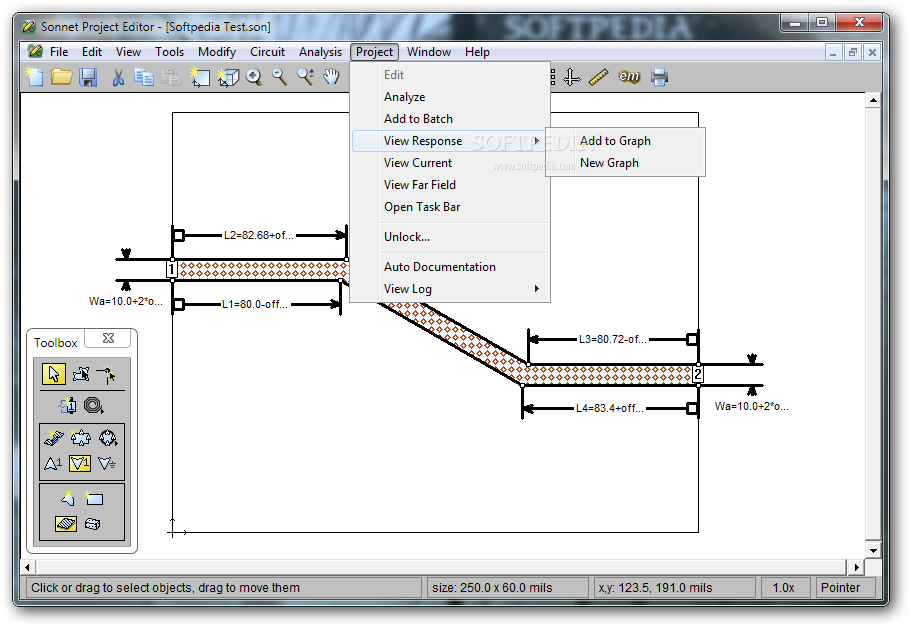Image resolution: width=910 pixels, height=627 pixels.
Task: Select Auto Documentation menu entry
Action: (451, 267)
